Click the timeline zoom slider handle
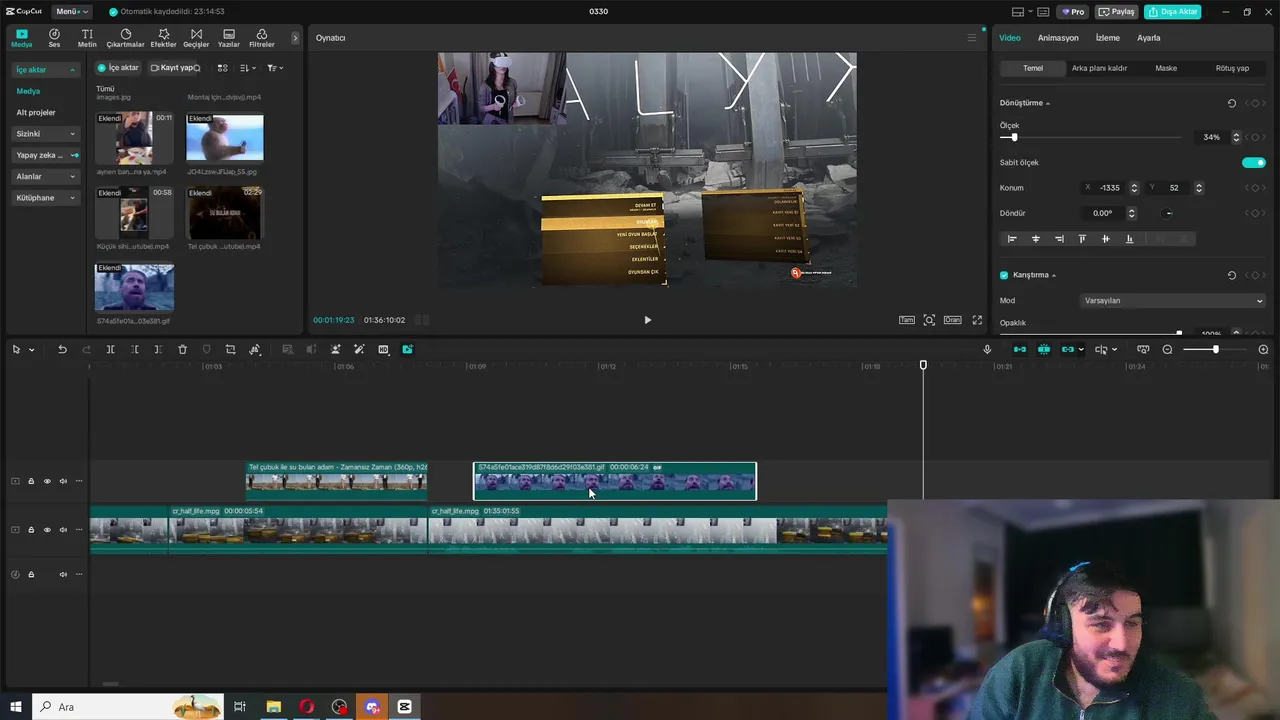Viewport: 1280px width, 720px height. tap(1215, 349)
